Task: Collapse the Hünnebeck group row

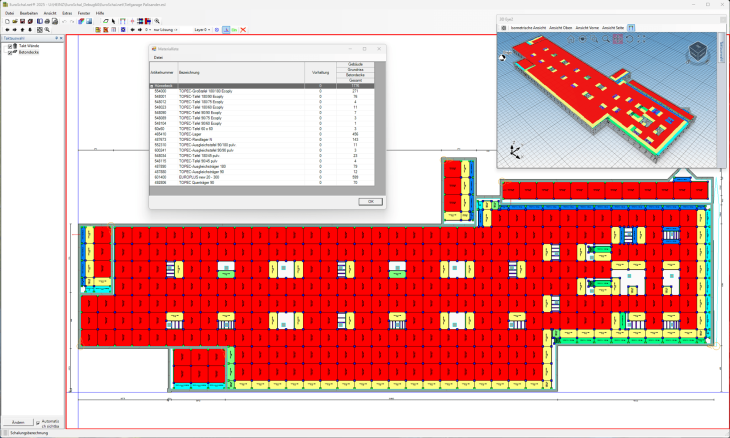Action: point(153,86)
